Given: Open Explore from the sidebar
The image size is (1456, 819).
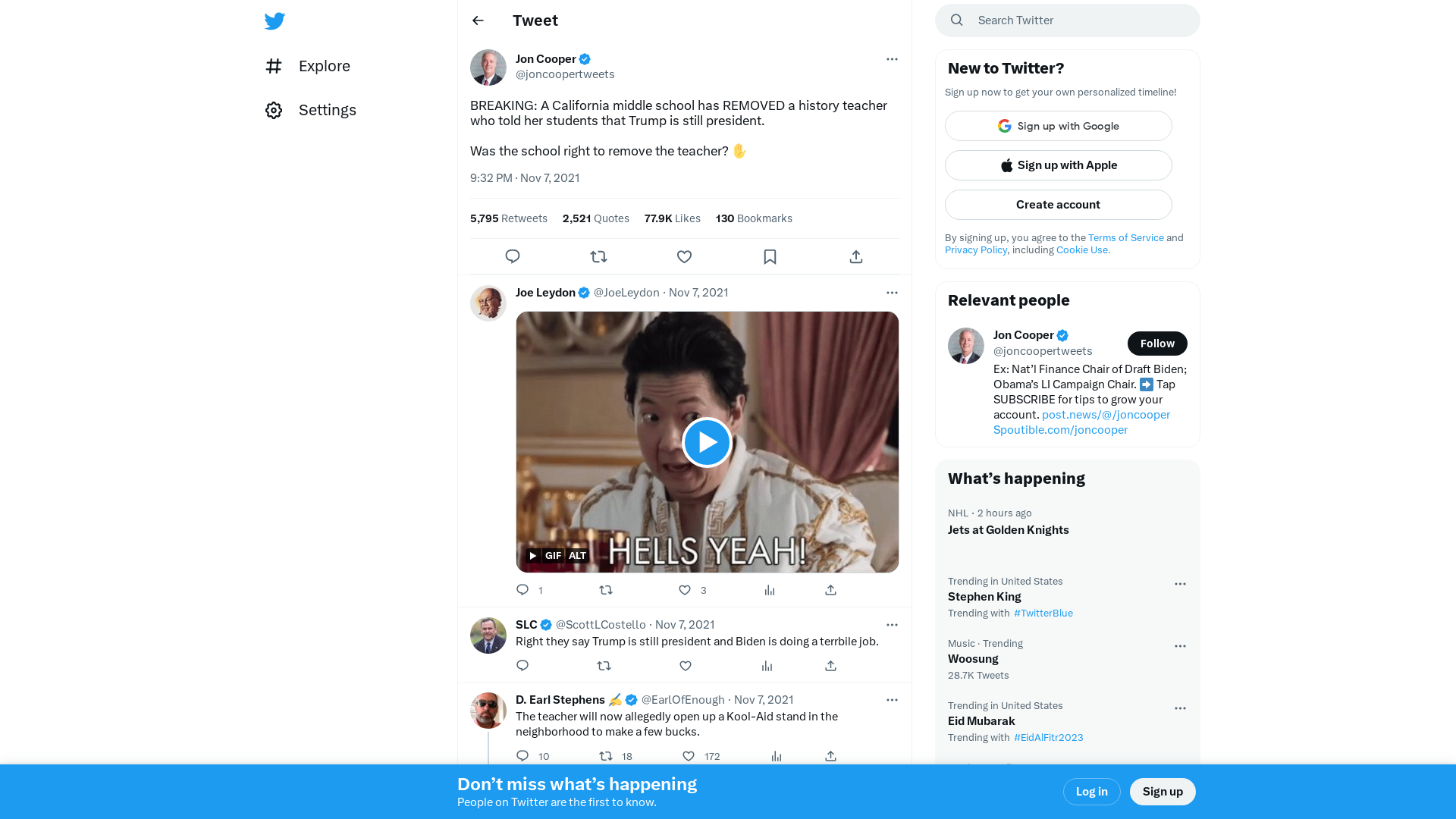Looking at the screenshot, I should [x=308, y=66].
